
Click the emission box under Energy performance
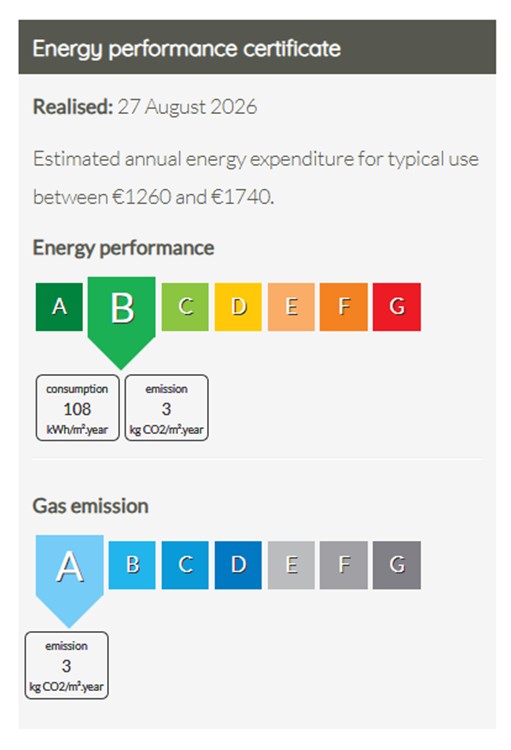tap(167, 408)
